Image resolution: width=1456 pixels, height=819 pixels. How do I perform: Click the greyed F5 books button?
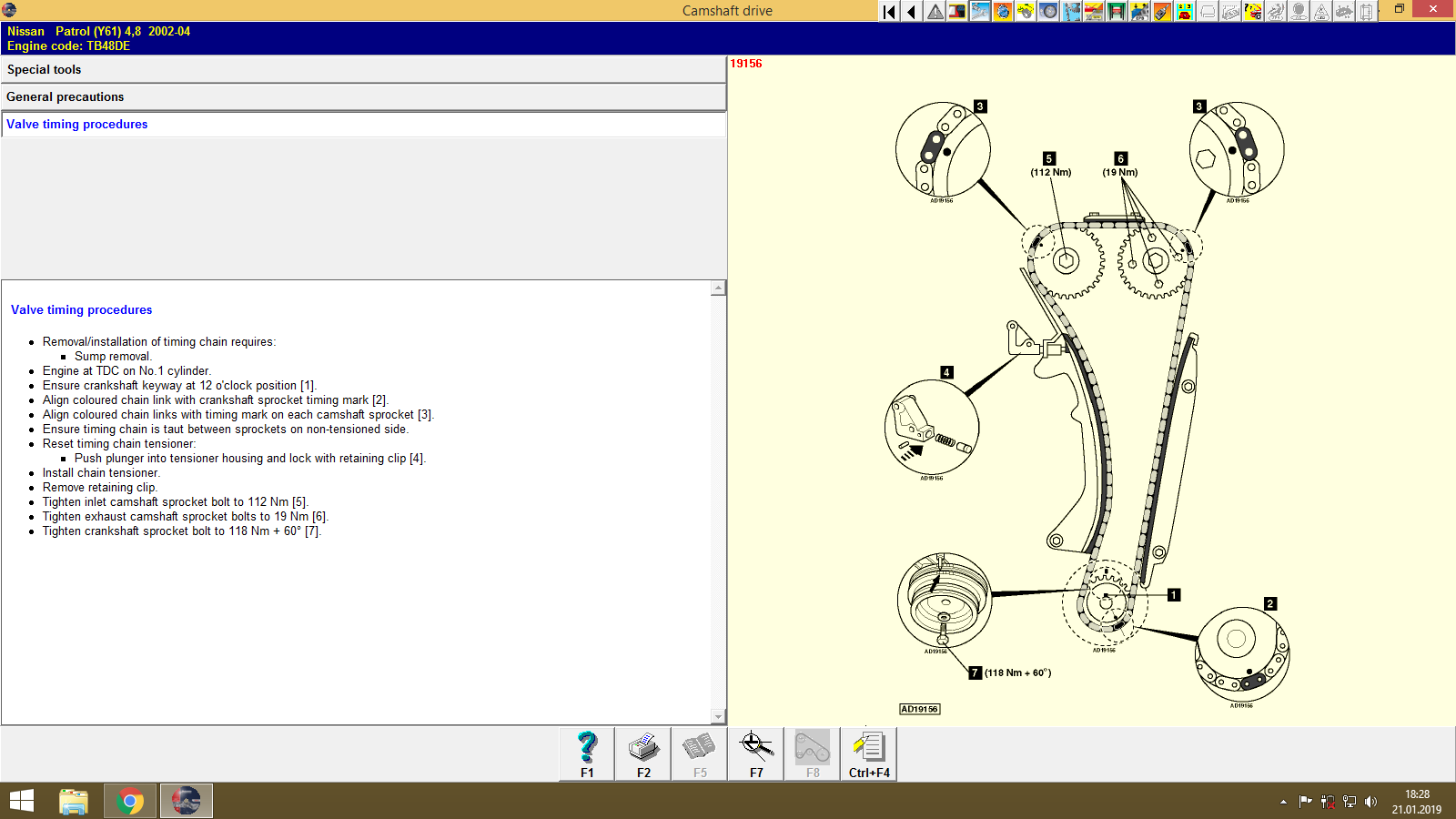pos(700,753)
